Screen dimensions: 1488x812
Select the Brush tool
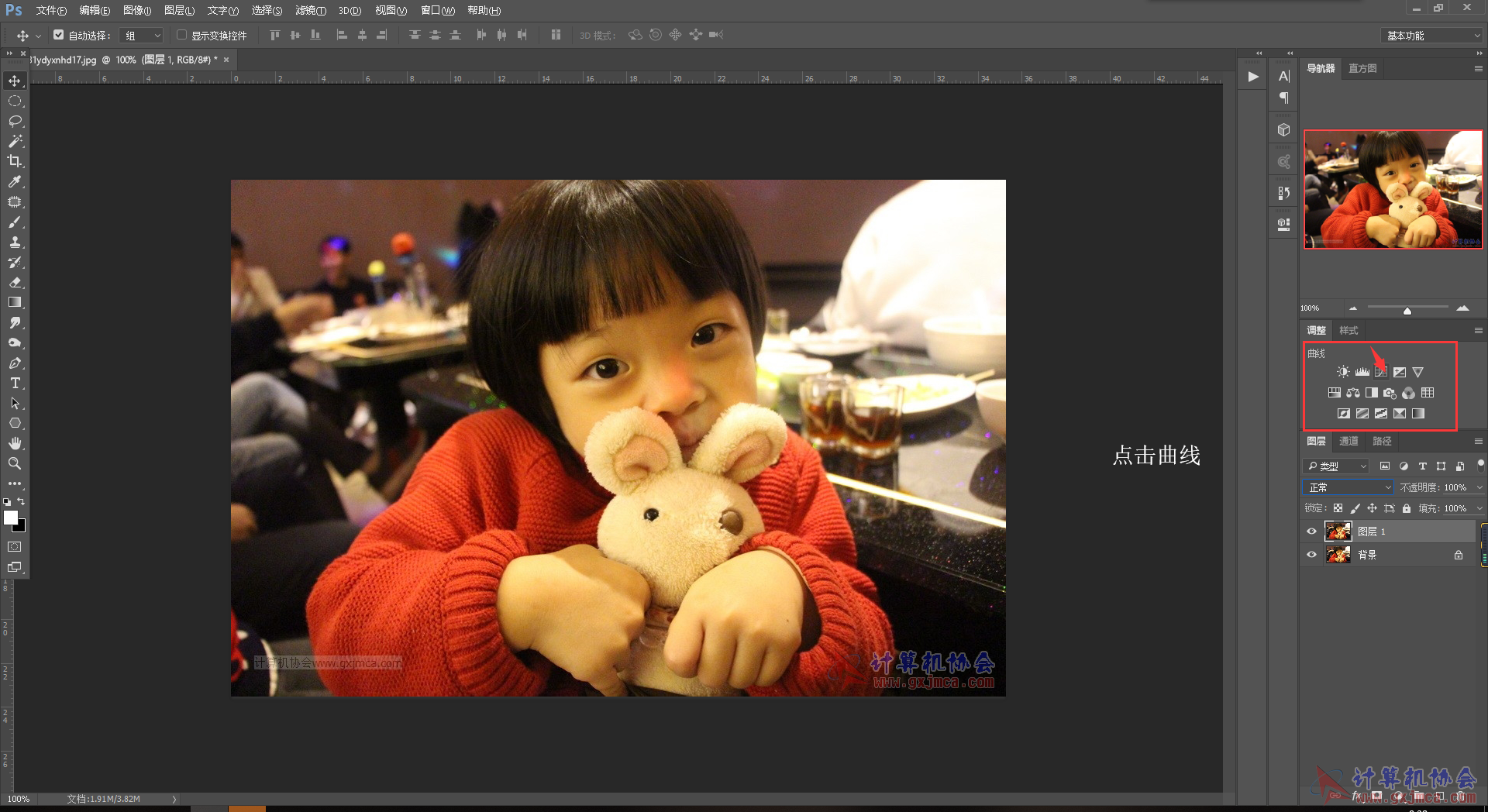coord(15,222)
